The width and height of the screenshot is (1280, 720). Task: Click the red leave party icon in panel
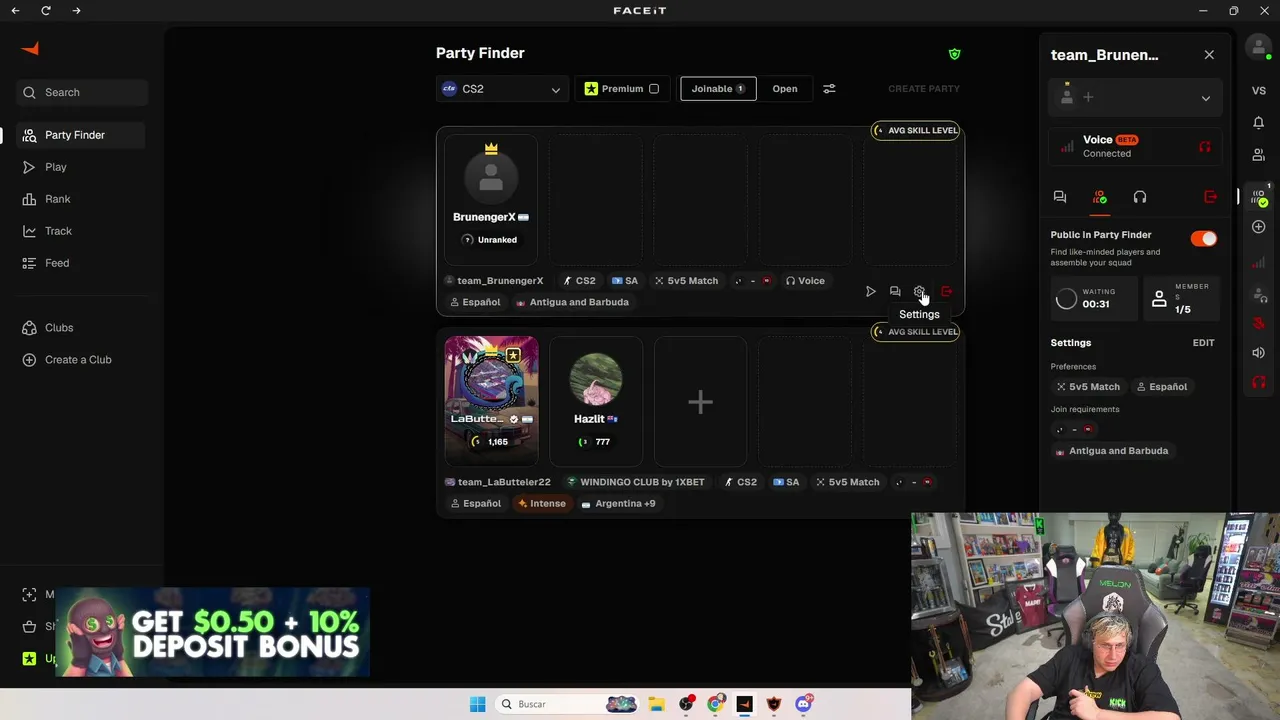click(1210, 197)
